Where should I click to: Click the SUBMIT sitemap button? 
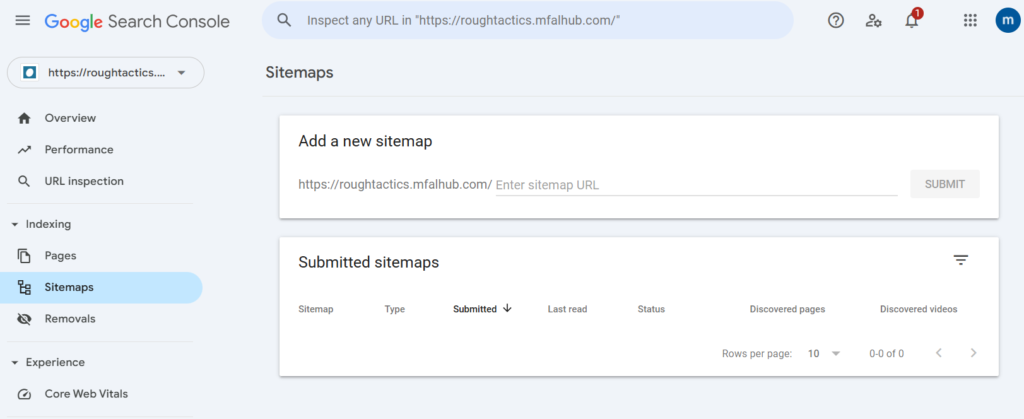944,184
